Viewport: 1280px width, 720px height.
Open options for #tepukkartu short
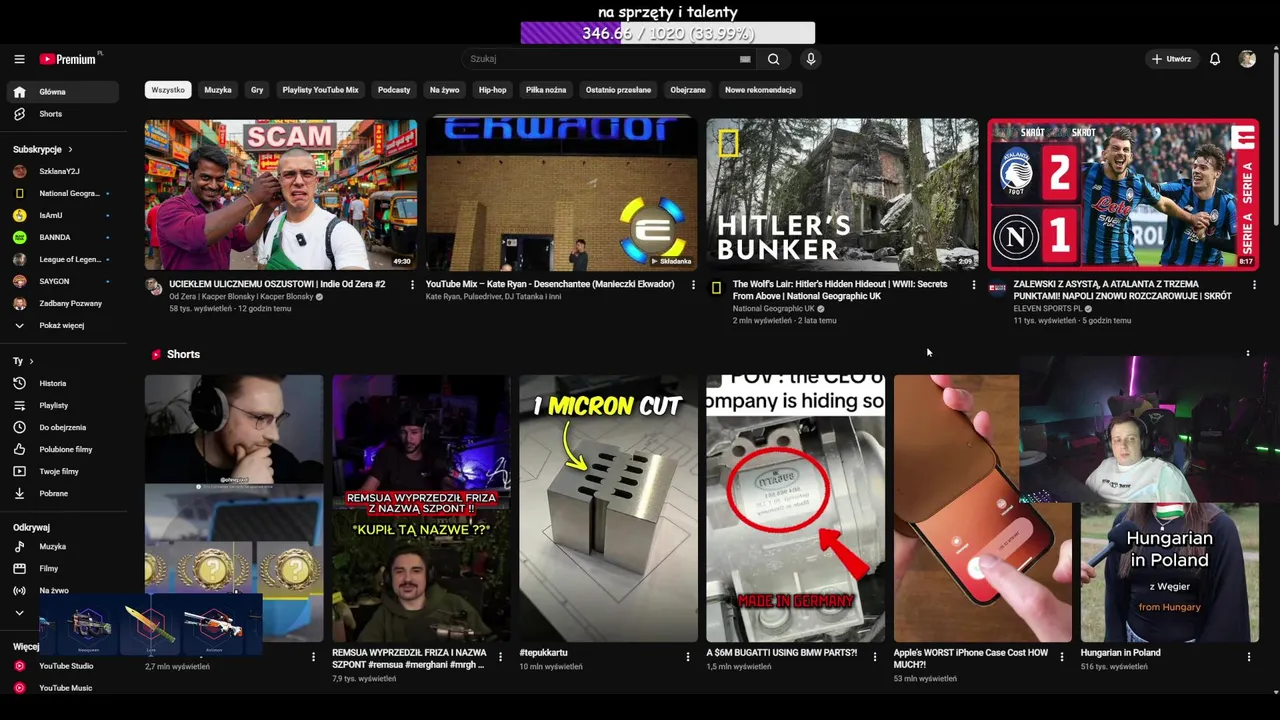point(688,657)
